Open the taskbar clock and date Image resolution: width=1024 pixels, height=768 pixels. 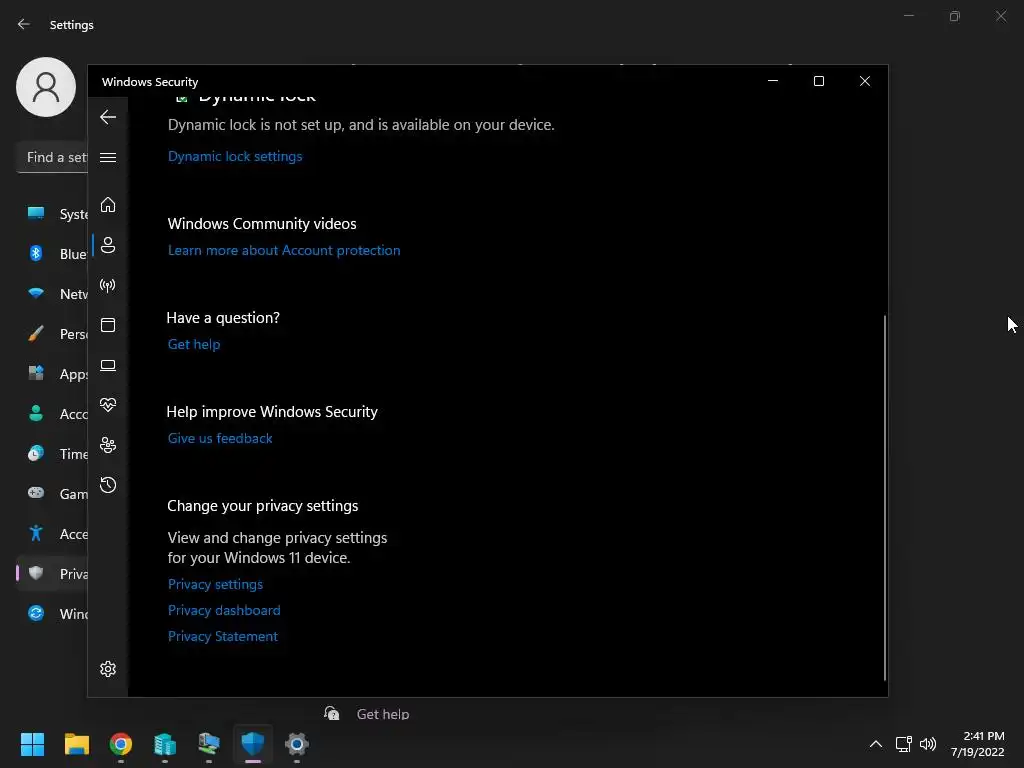click(978, 744)
